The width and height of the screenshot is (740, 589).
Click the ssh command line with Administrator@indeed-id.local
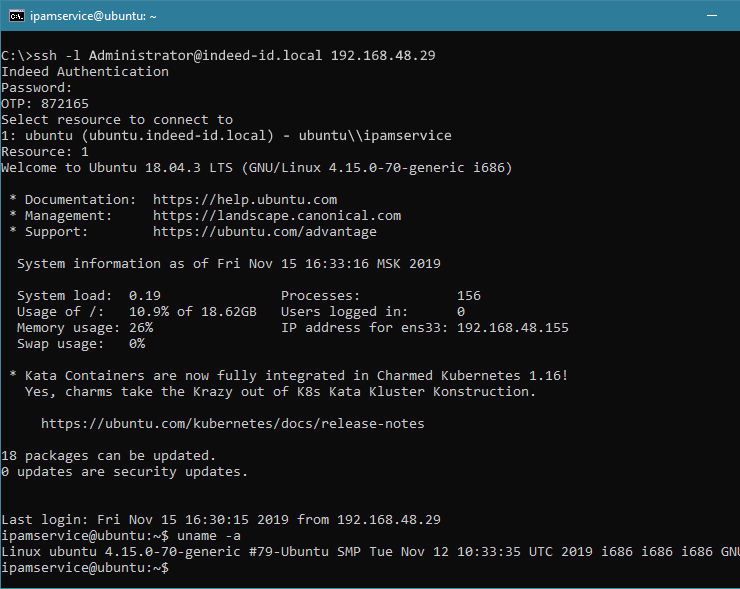point(218,56)
